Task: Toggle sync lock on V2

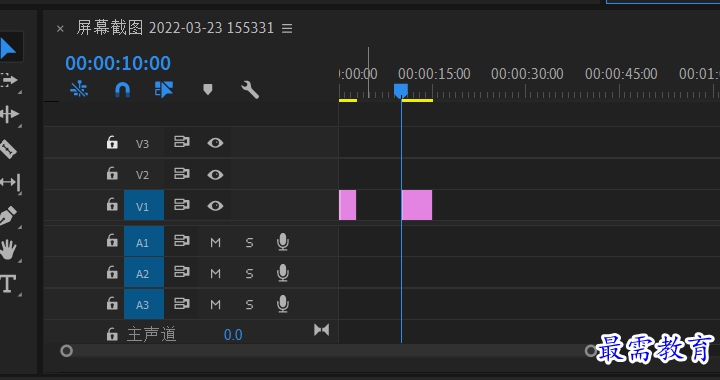Action: pyautogui.click(x=182, y=173)
